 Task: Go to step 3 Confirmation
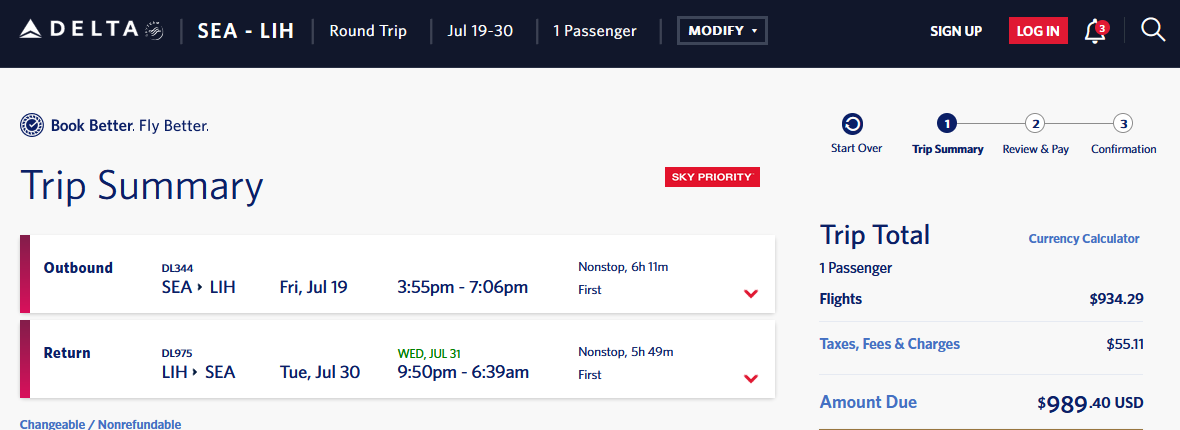point(1123,124)
